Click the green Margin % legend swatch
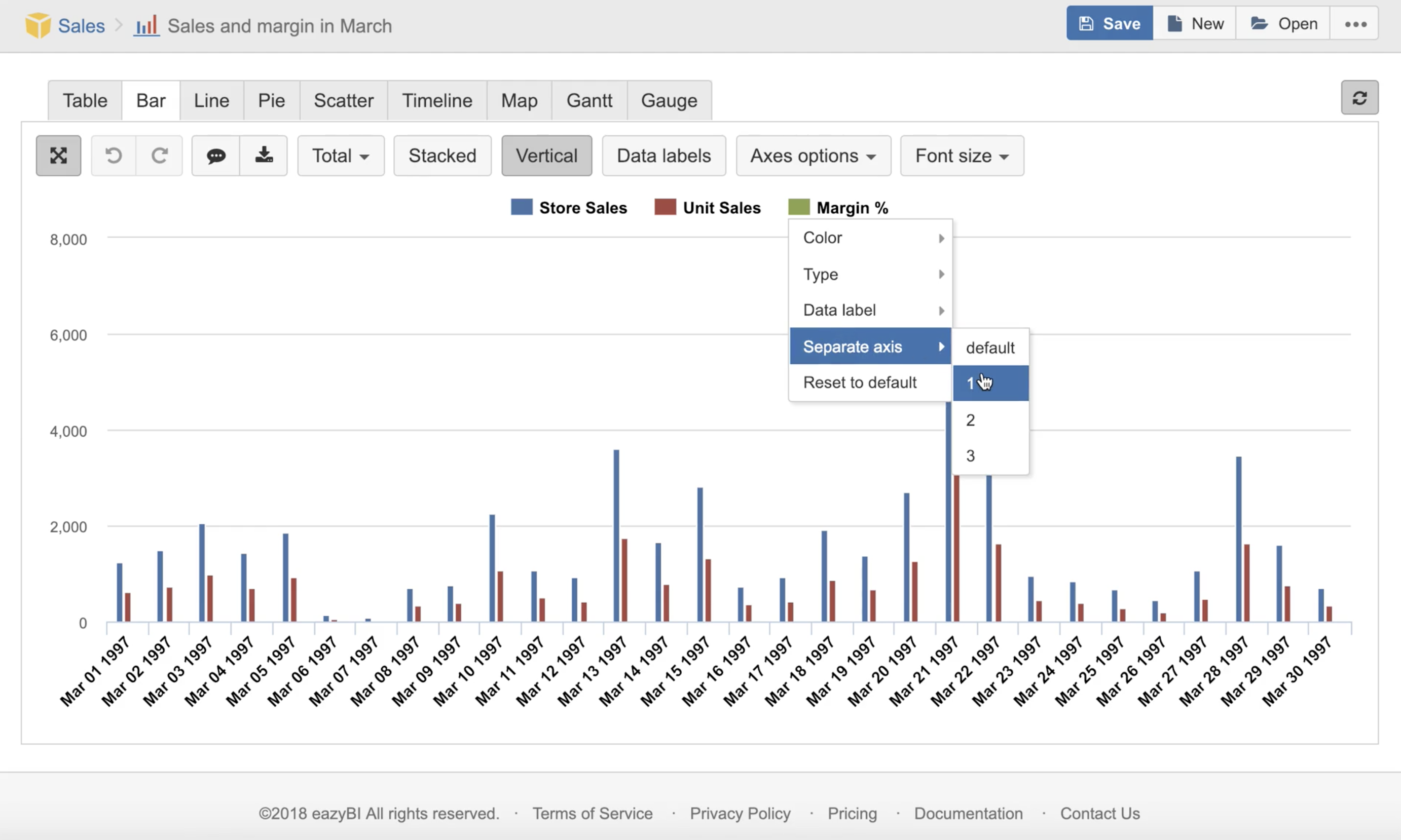The width and height of the screenshot is (1401, 840). [x=798, y=208]
